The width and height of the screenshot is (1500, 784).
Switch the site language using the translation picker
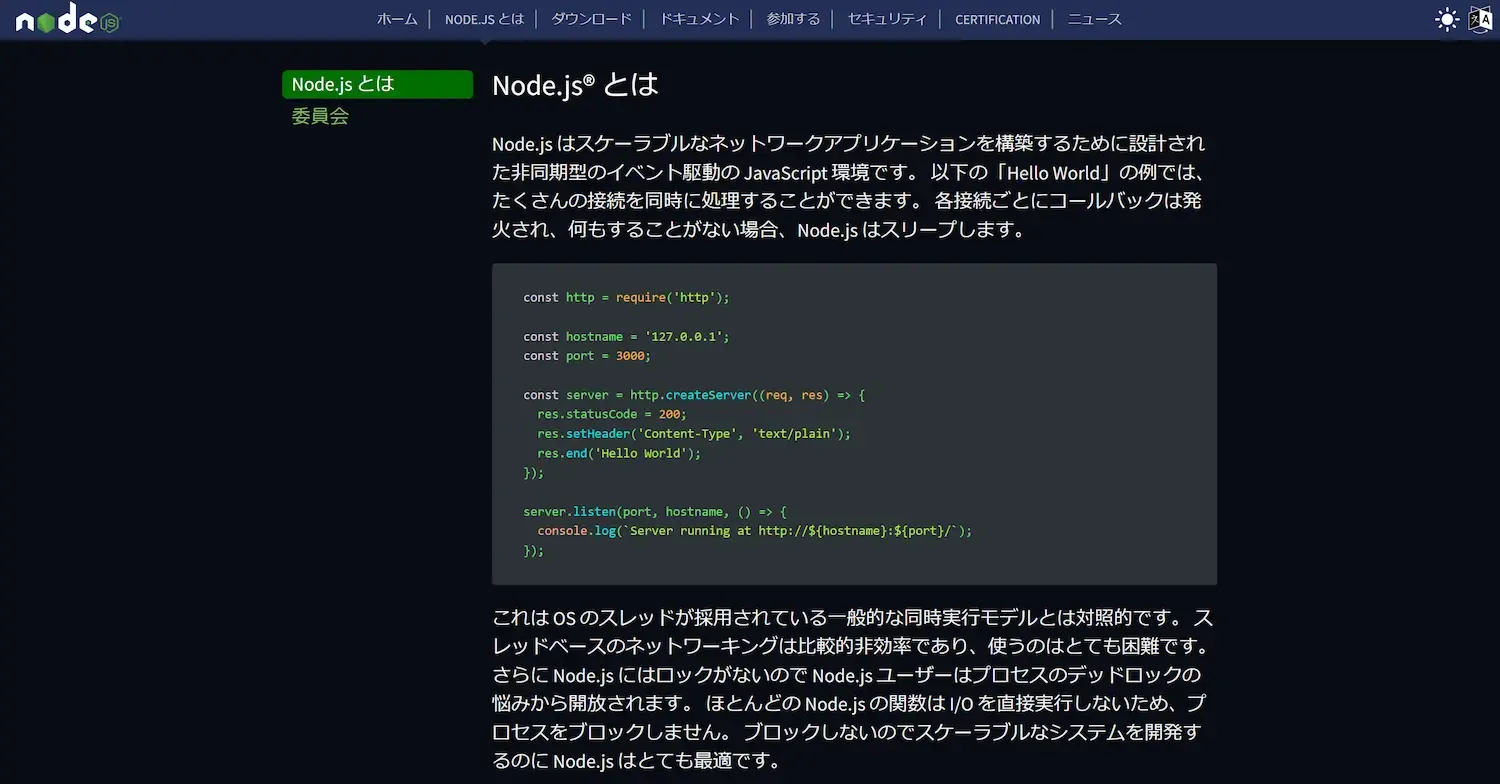coord(1481,18)
